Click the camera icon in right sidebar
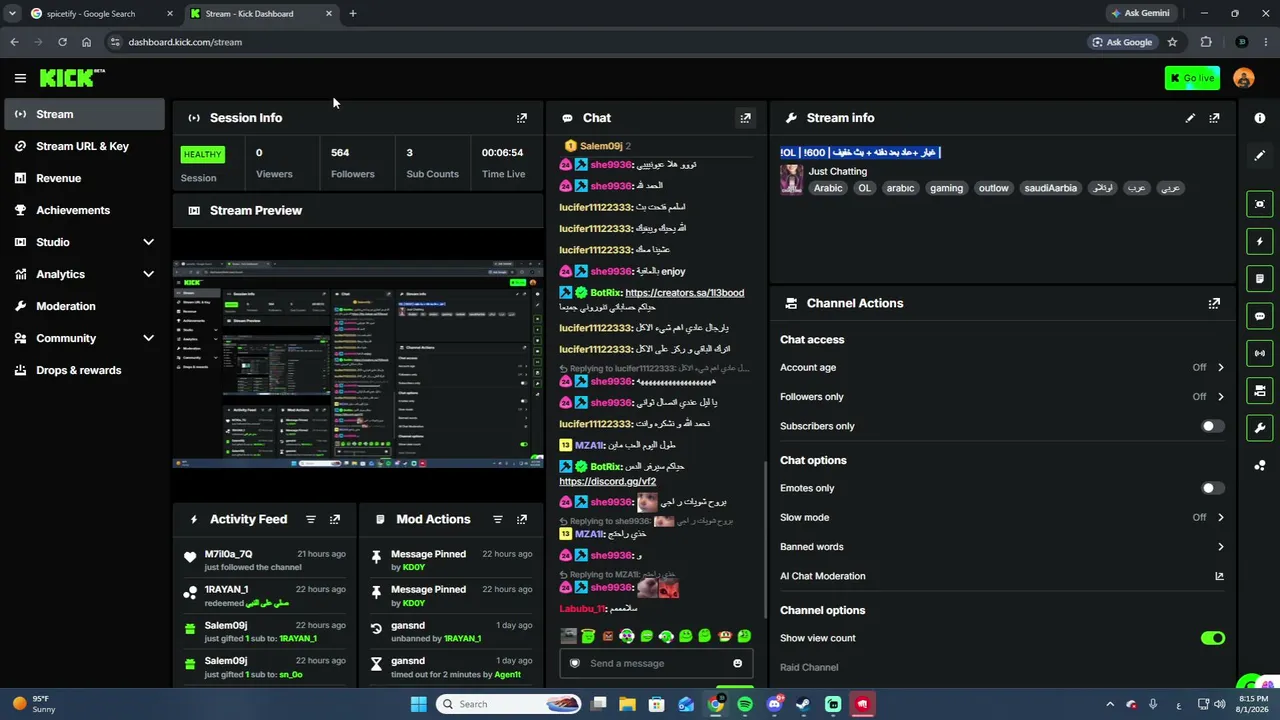The height and width of the screenshot is (720, 1280). click(x=1260, y=204)
